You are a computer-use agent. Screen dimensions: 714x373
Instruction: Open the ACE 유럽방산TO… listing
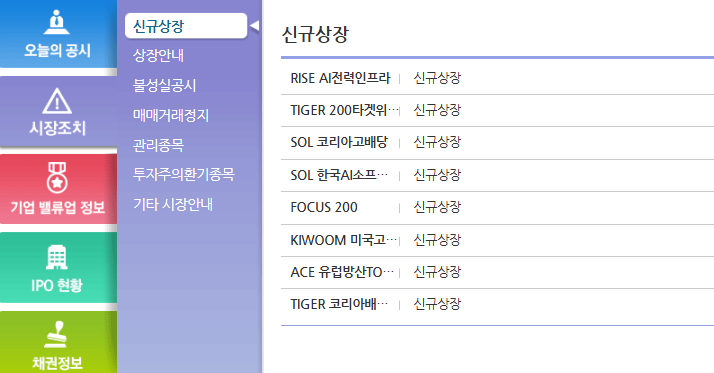[342, 272]
